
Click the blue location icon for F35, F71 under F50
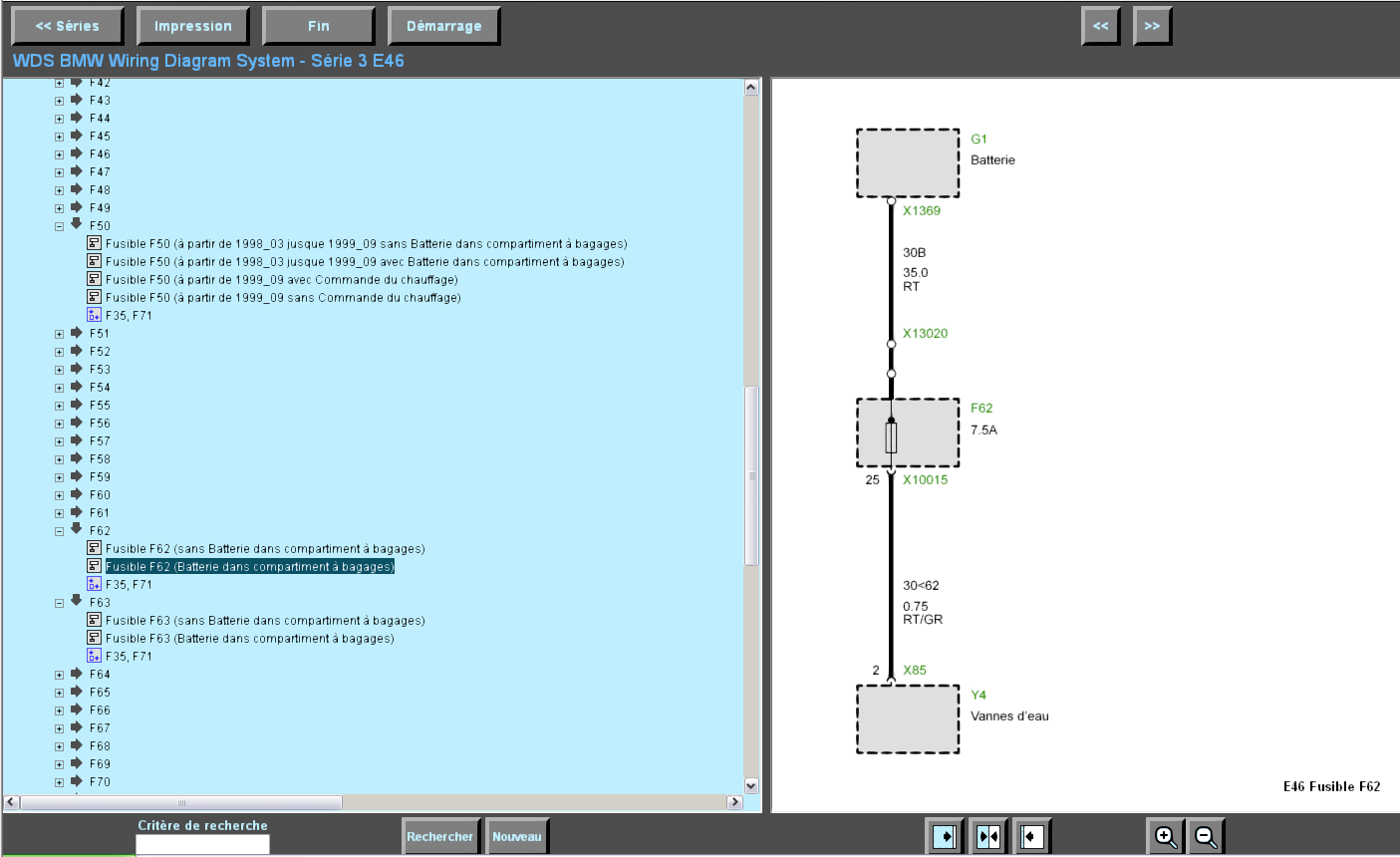(x=94, y=315)
